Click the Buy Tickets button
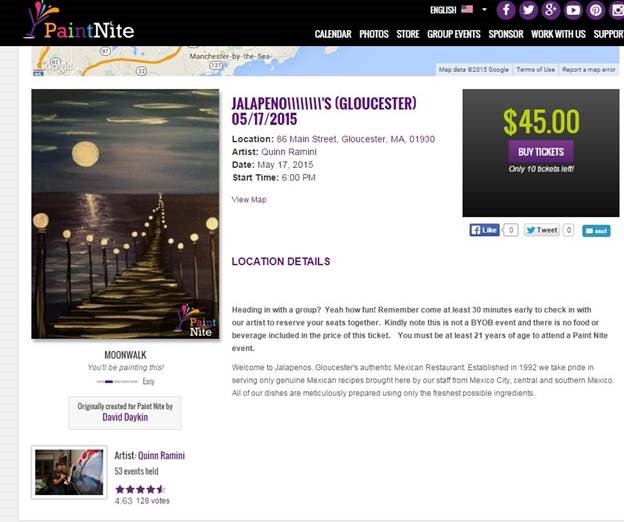624x522 pixels. pyautogui.click(x=541, y=152)
